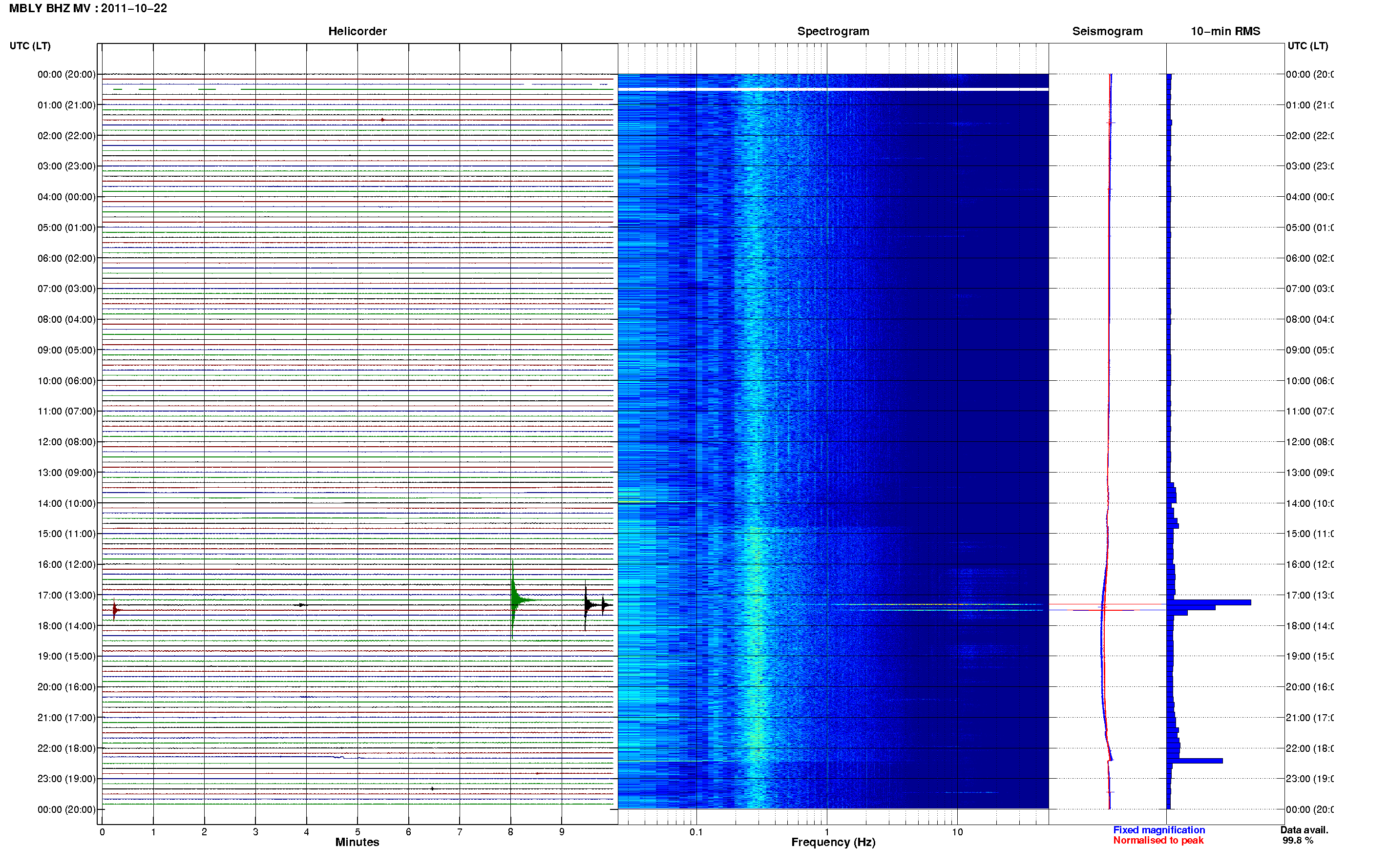
Task: Select the Seismogram panel heading
Action: tap(1107, 31)
